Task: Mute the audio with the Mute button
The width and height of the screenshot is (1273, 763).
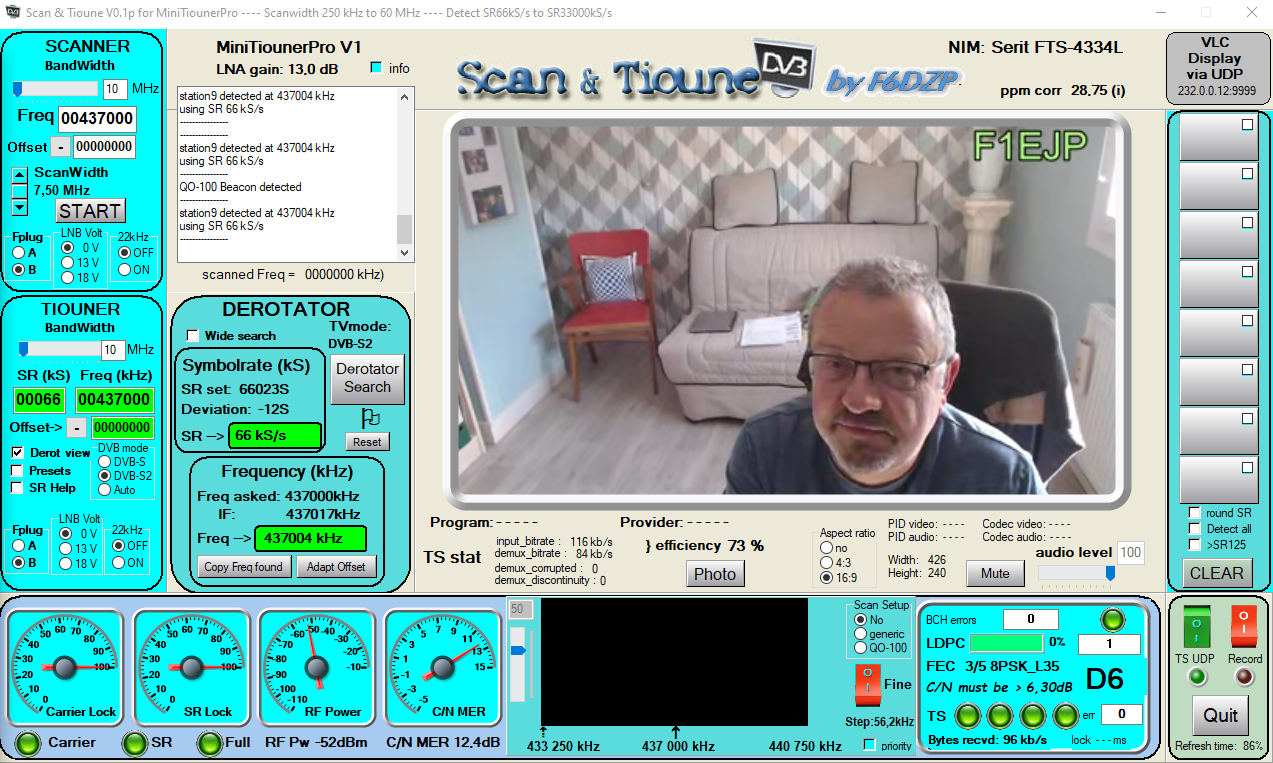Action: (x=995, y=574)
